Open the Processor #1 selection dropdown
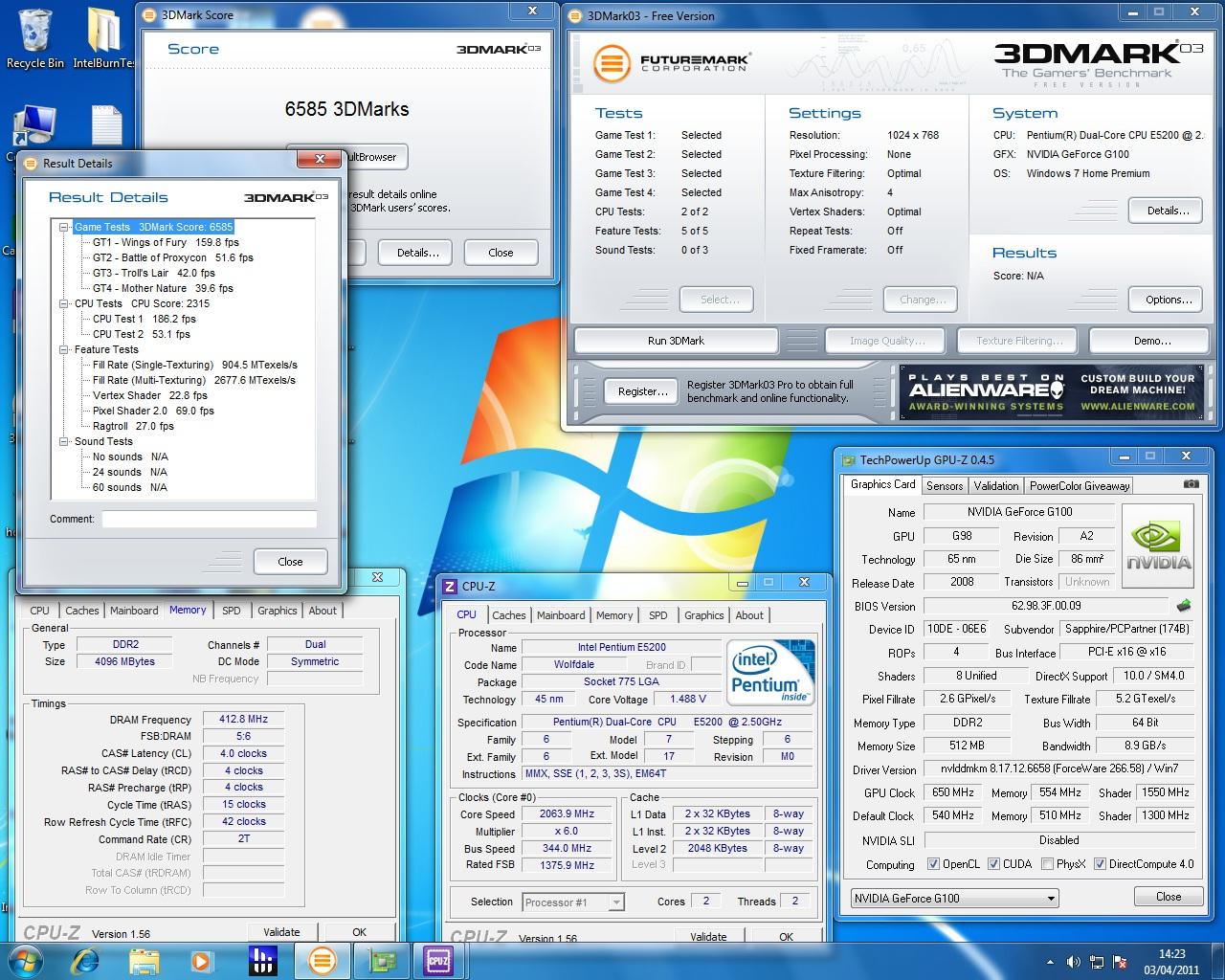This screenshot has width=1225, height=980. [x=573, y=902]
